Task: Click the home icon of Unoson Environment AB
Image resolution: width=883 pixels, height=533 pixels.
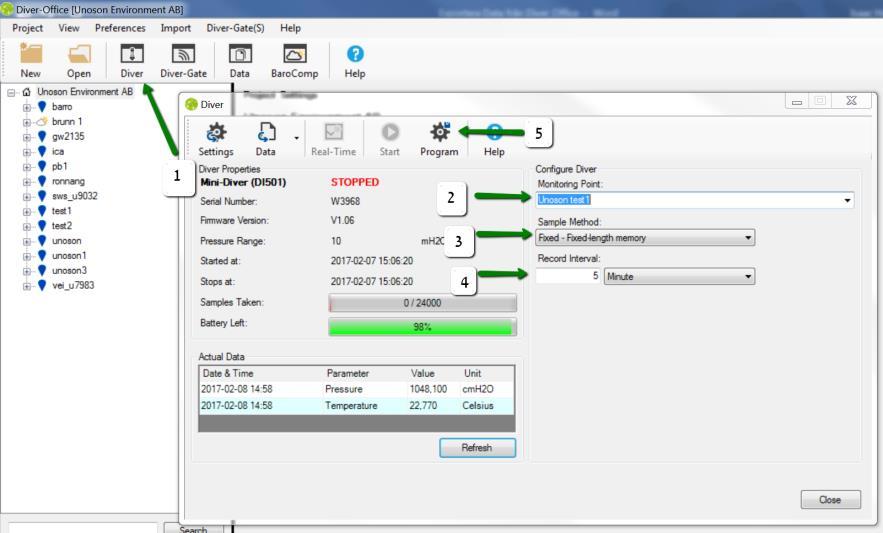Action: [x=26, y=92]
